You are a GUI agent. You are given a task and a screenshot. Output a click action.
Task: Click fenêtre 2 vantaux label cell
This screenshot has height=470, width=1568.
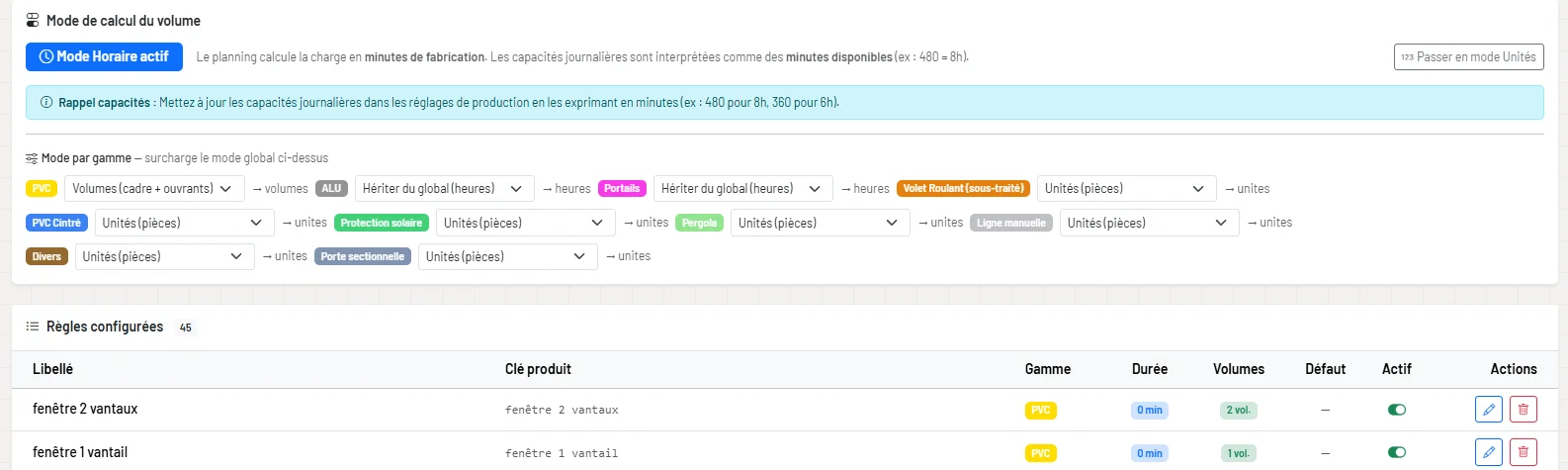point(85,409)
